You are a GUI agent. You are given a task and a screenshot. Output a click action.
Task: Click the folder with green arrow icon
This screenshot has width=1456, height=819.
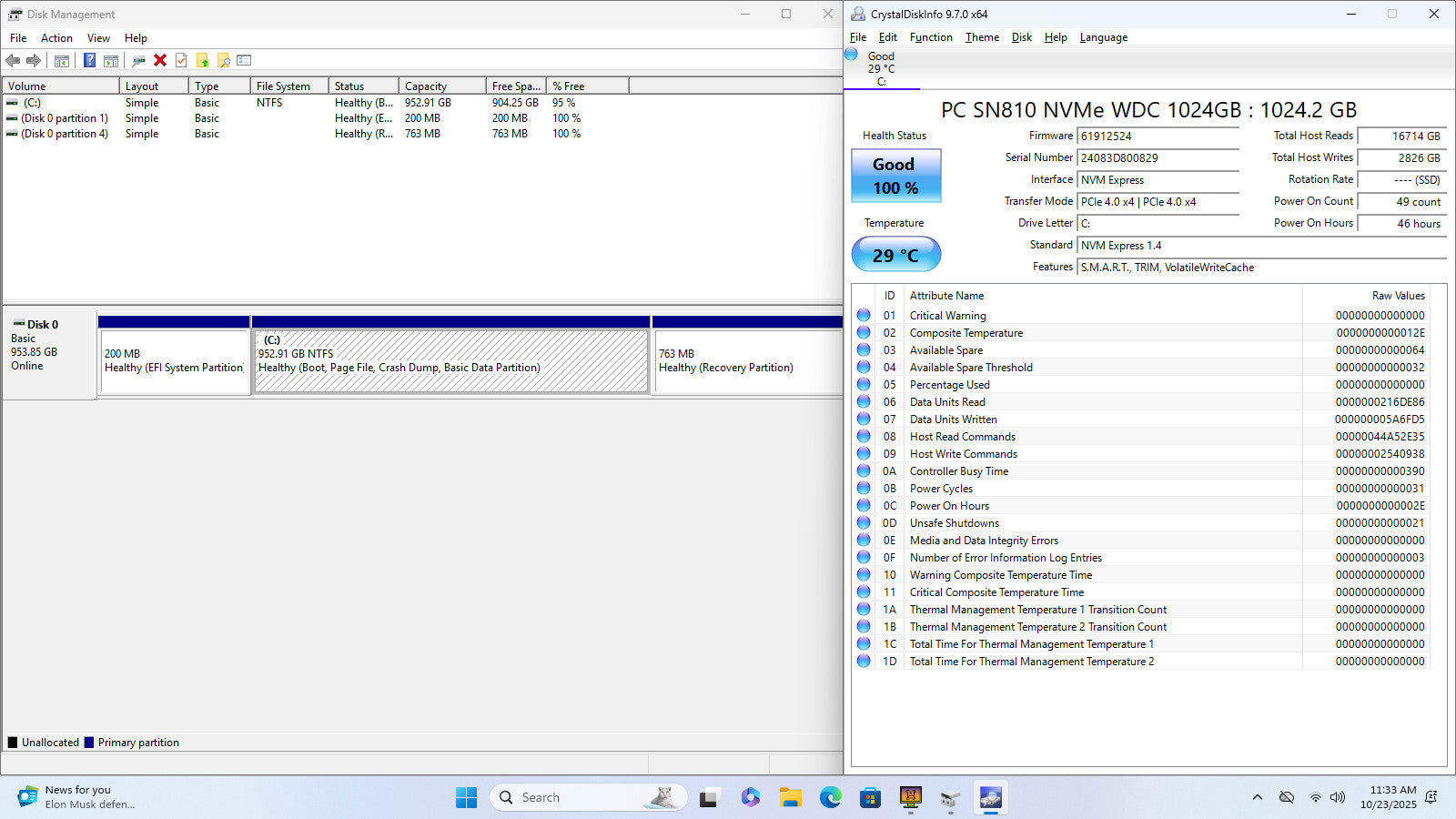click(x=202, y=60)
